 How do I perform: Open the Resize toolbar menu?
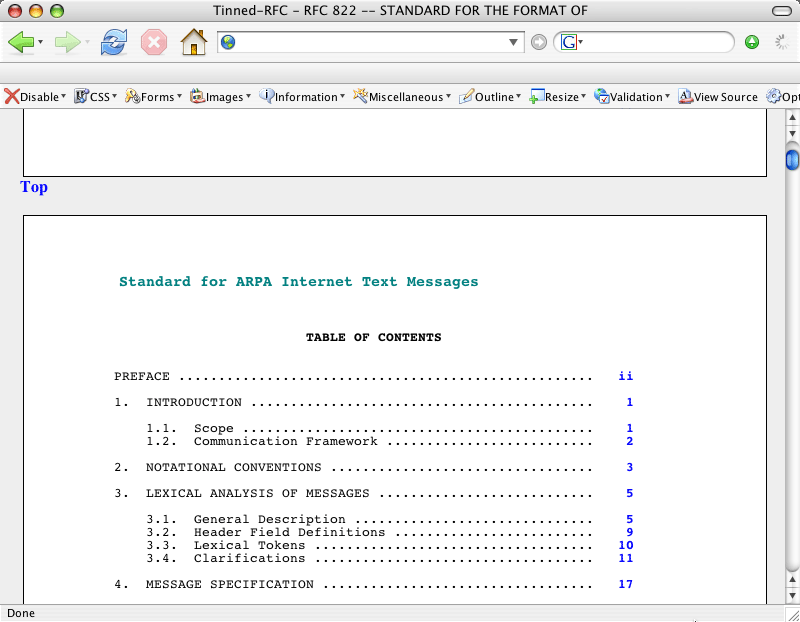tap(558, 96)
